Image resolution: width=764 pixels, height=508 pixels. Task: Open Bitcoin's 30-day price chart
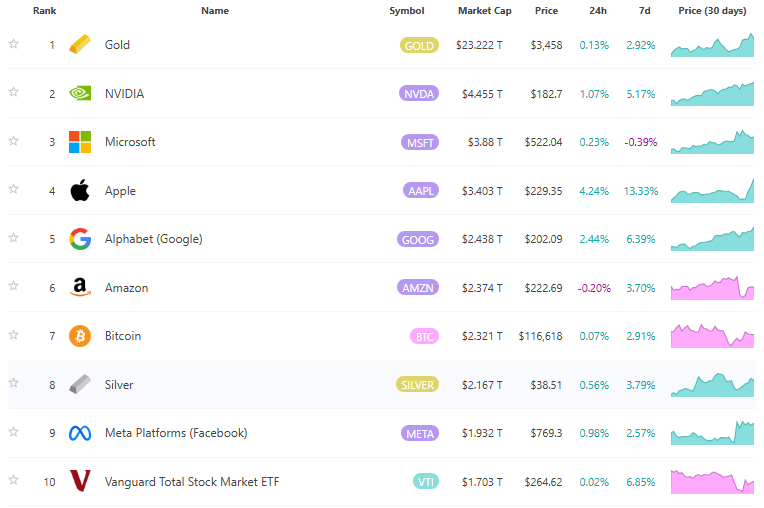point(712,336)
